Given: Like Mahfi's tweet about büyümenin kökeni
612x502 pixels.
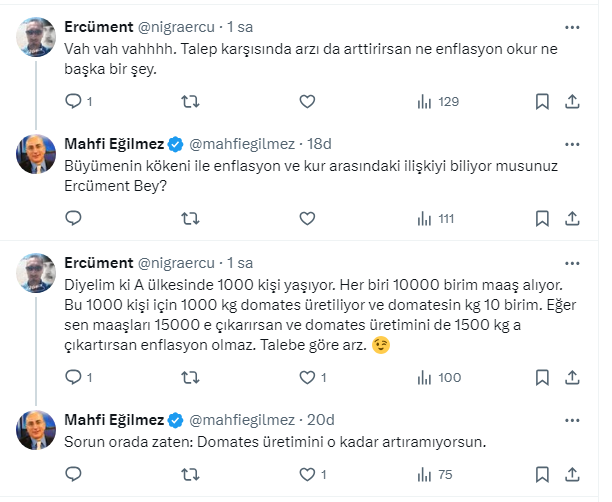Looking at the screenshot, I should [x=307, y=217].
